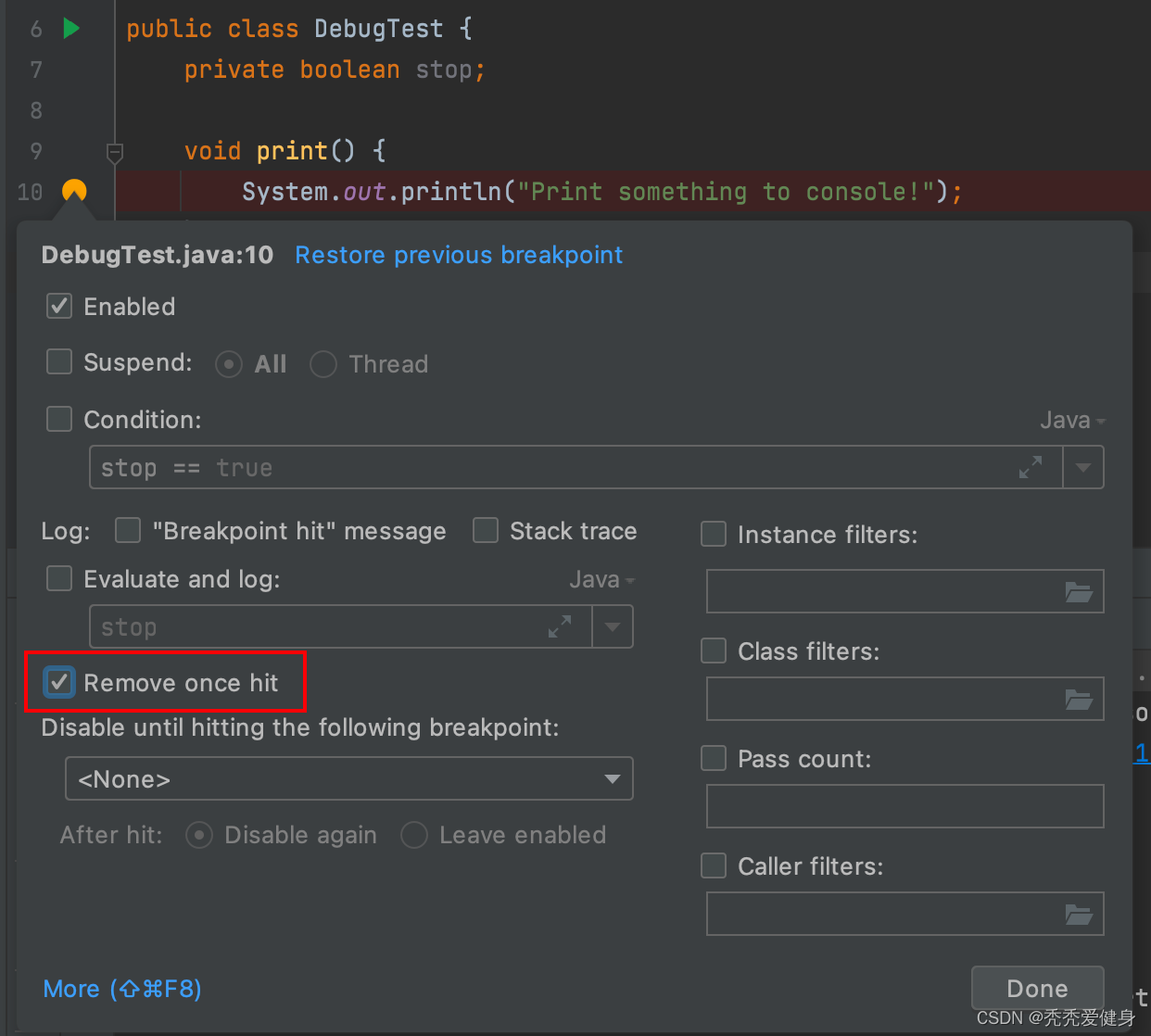Click the fold marker beside print method

(115, 152)
